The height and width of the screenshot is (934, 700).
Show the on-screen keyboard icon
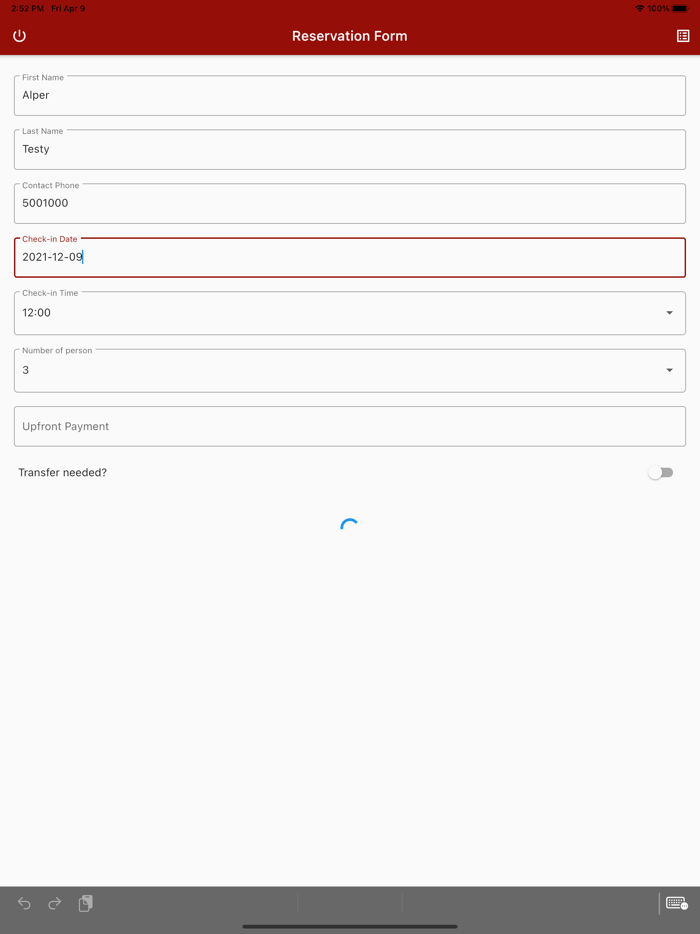tap(676, 903)
